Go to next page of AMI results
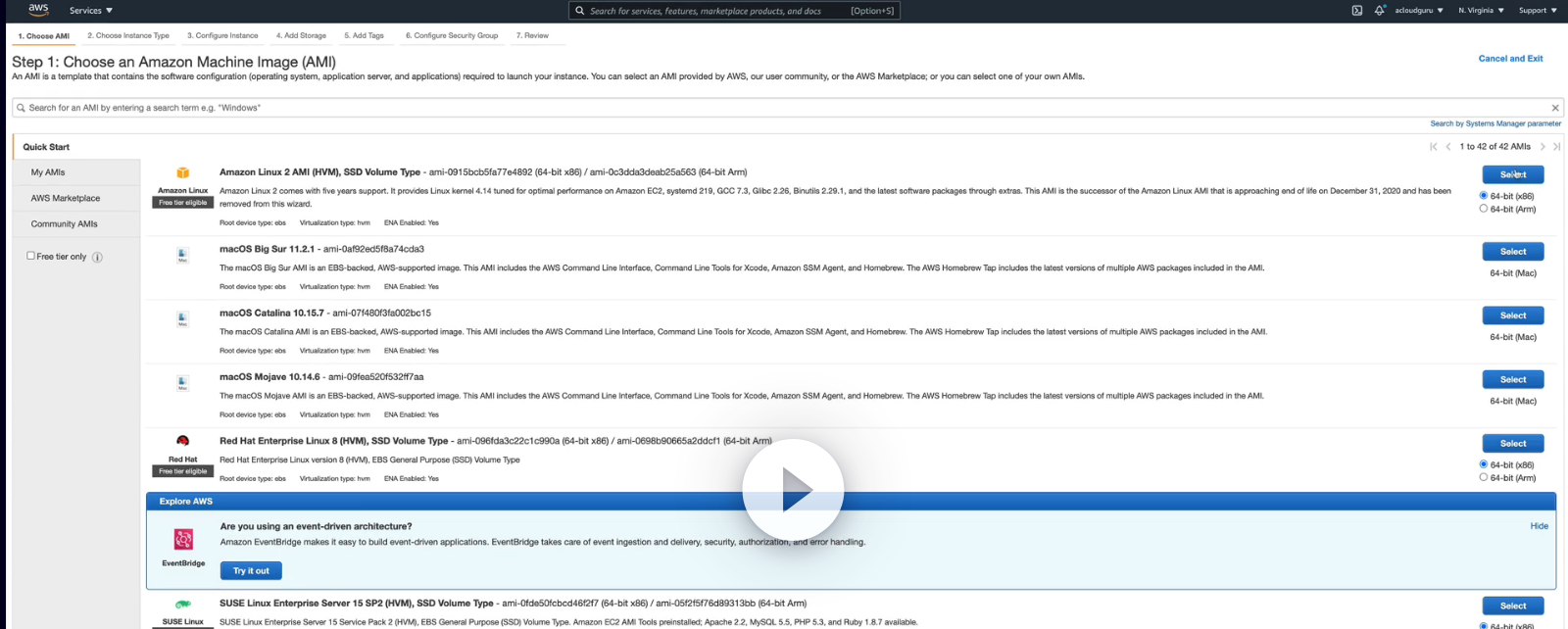This screenshot has width=1568, height=629. coord(1543,147)
